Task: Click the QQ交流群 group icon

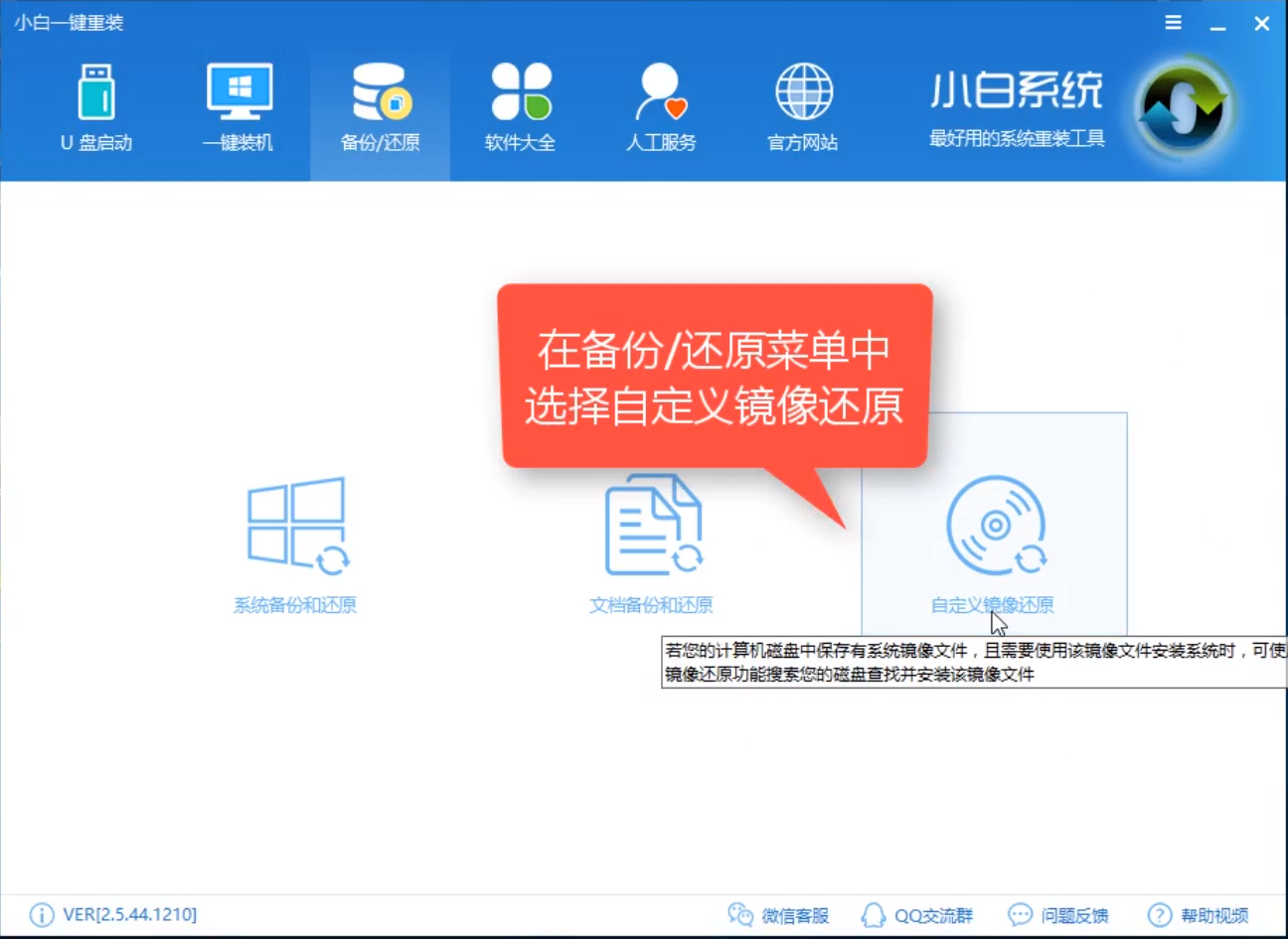Action: coord(874,915)
